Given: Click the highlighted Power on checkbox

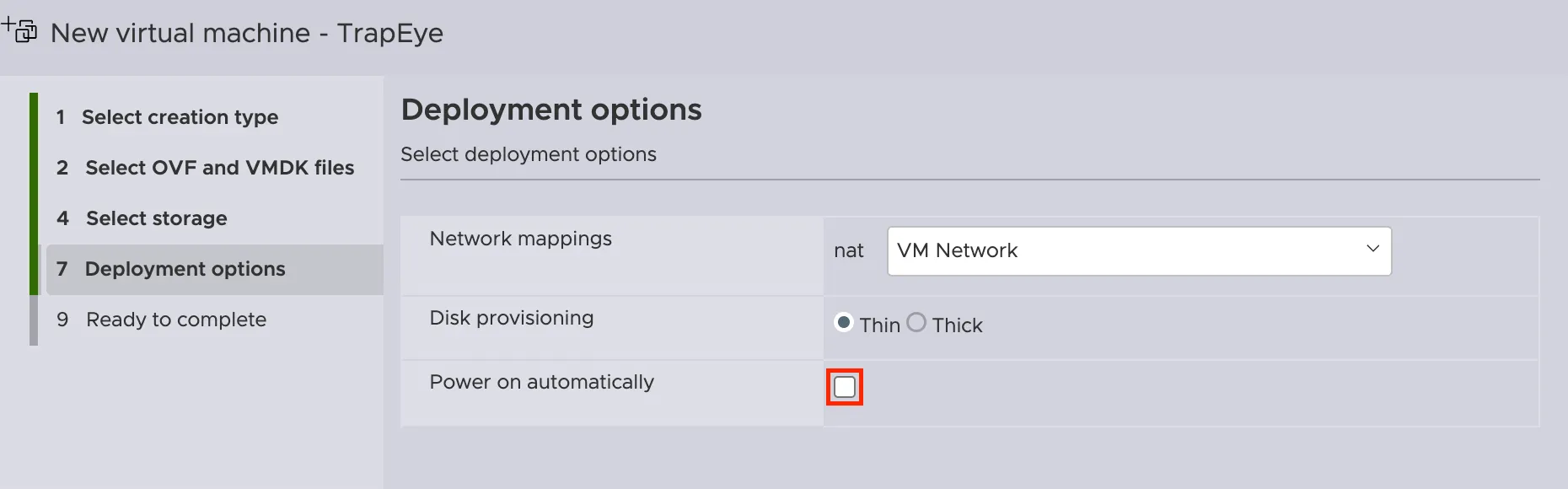Looking at the screenshot, I should [x=846, y=387].
